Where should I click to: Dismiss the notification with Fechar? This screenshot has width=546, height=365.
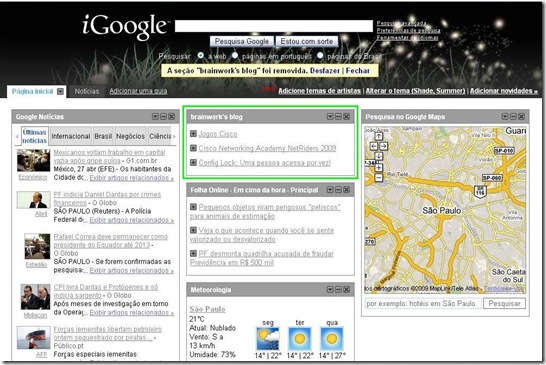(x=358, y=71)
